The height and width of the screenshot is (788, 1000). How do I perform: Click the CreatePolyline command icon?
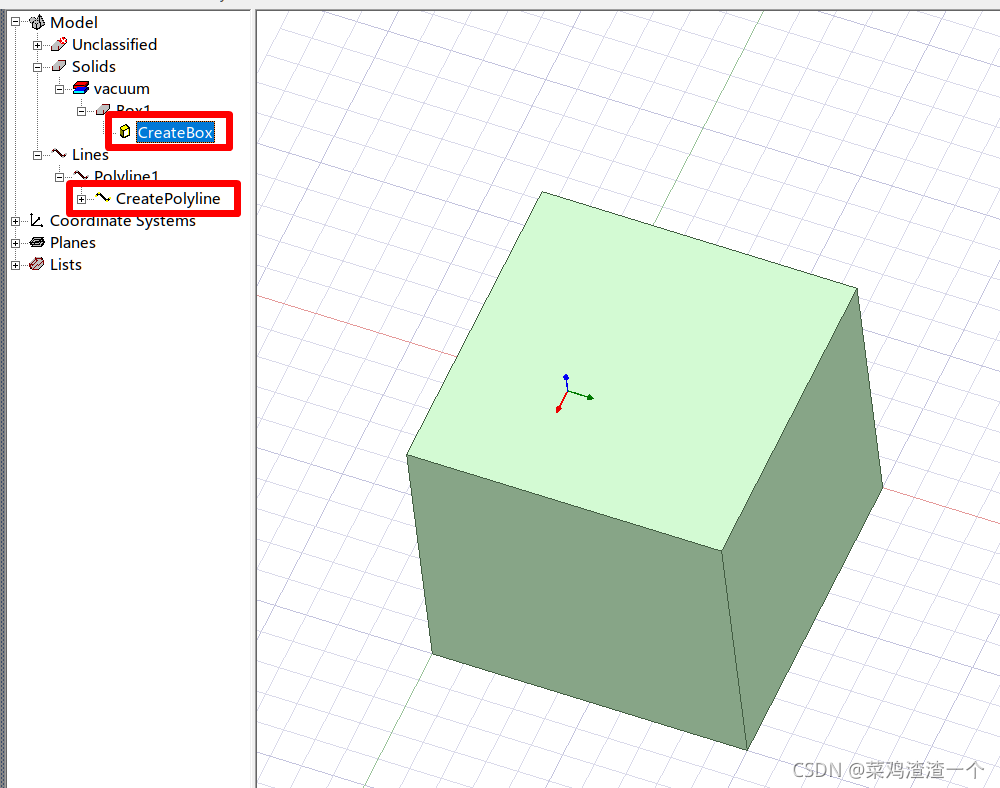click(103, 198)
